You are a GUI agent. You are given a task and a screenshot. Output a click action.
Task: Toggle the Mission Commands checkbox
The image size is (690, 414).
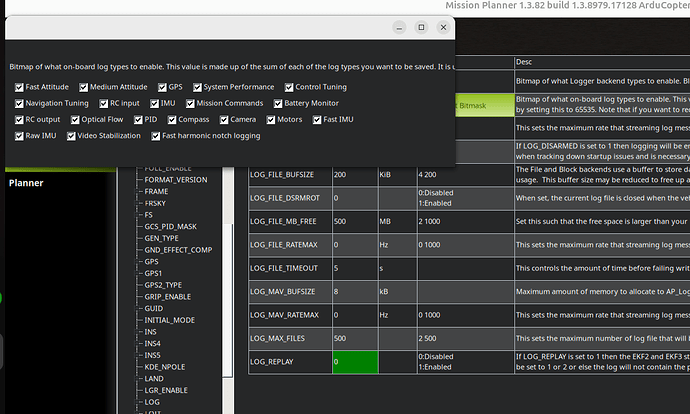point(190,103)
